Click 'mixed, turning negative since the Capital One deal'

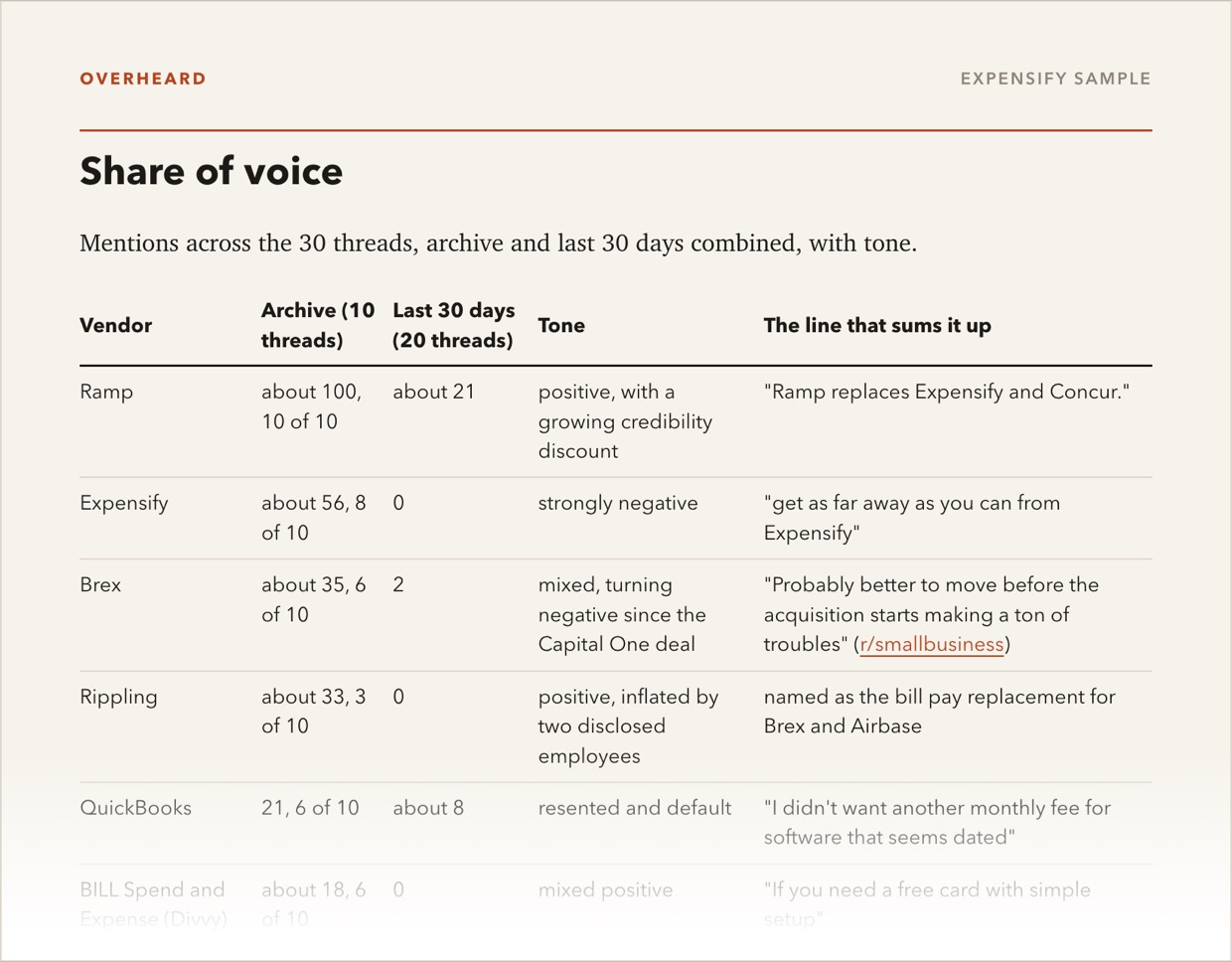(x=622, y=614)
